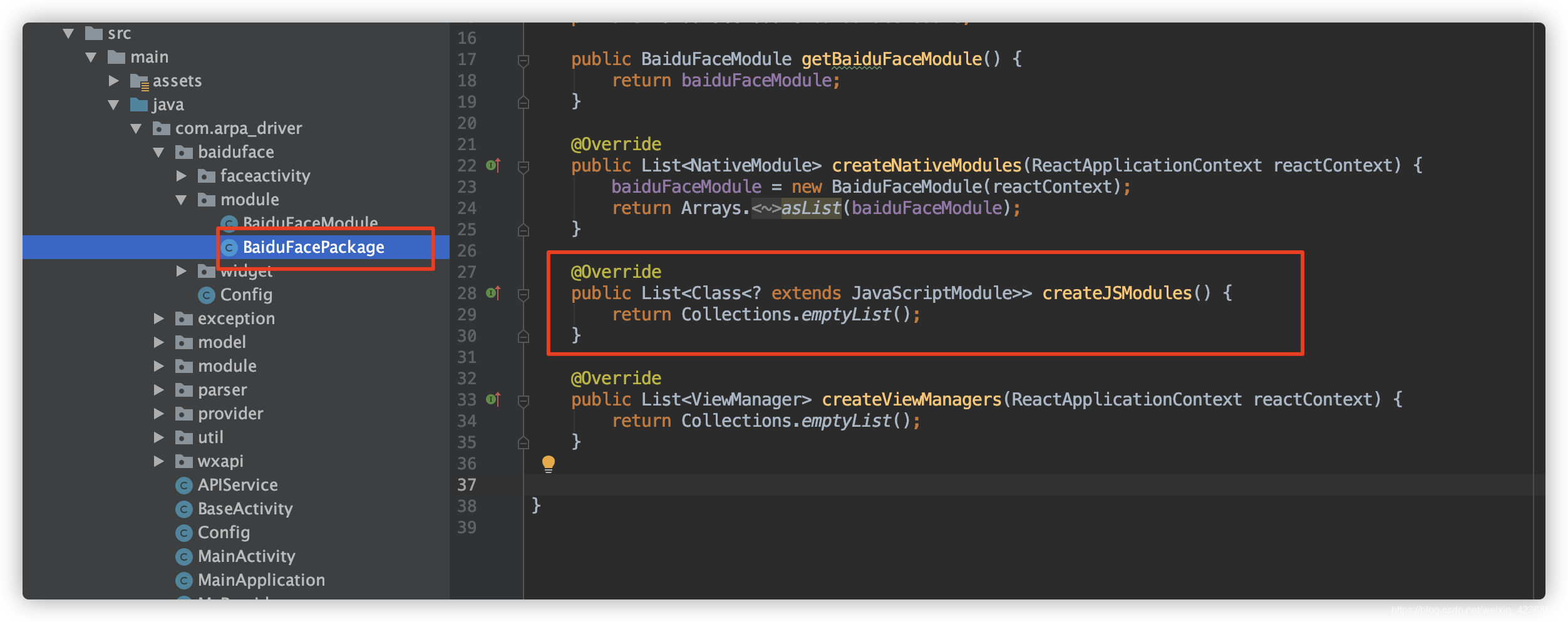Collapse the com.arpa_driver package arrow

pyautogui.click(x=137, y=128)
